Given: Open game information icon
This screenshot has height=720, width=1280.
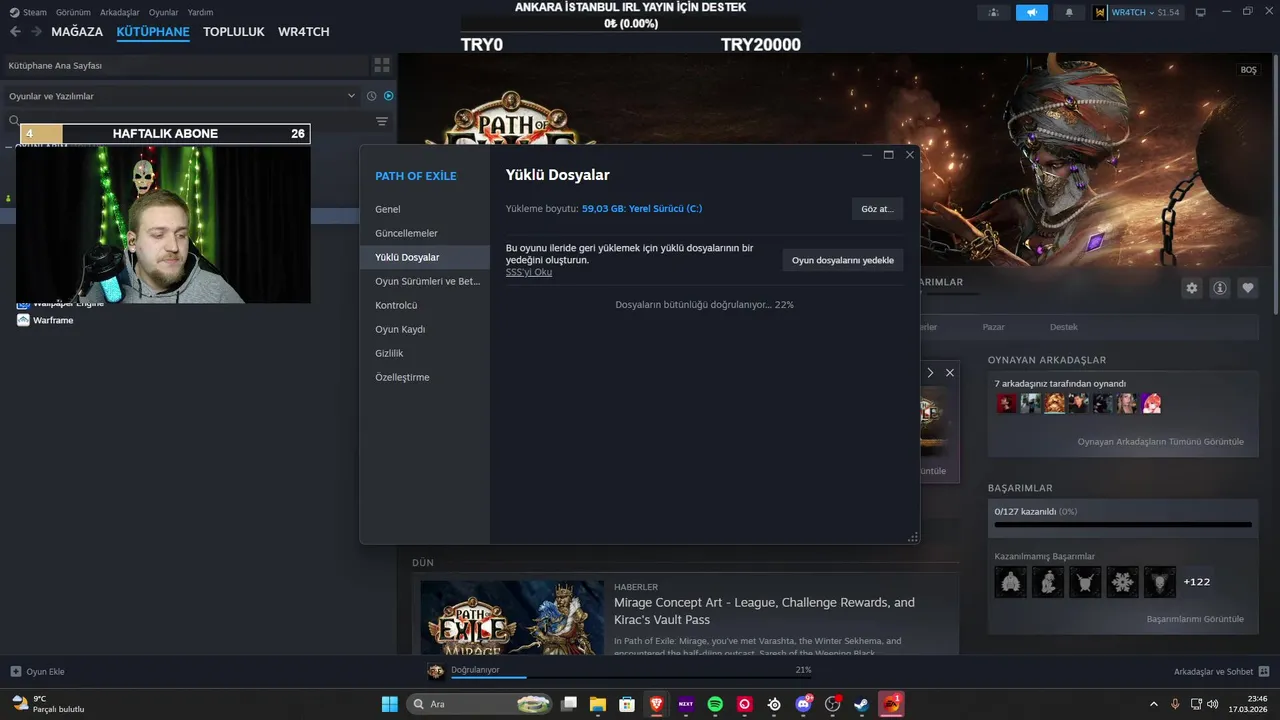Looking at the screenshot, I should [1220, 287].
